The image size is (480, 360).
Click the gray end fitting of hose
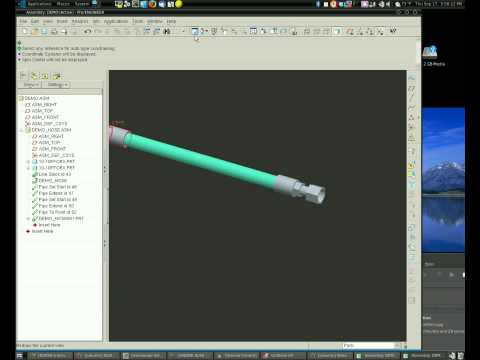pos(300,189)
